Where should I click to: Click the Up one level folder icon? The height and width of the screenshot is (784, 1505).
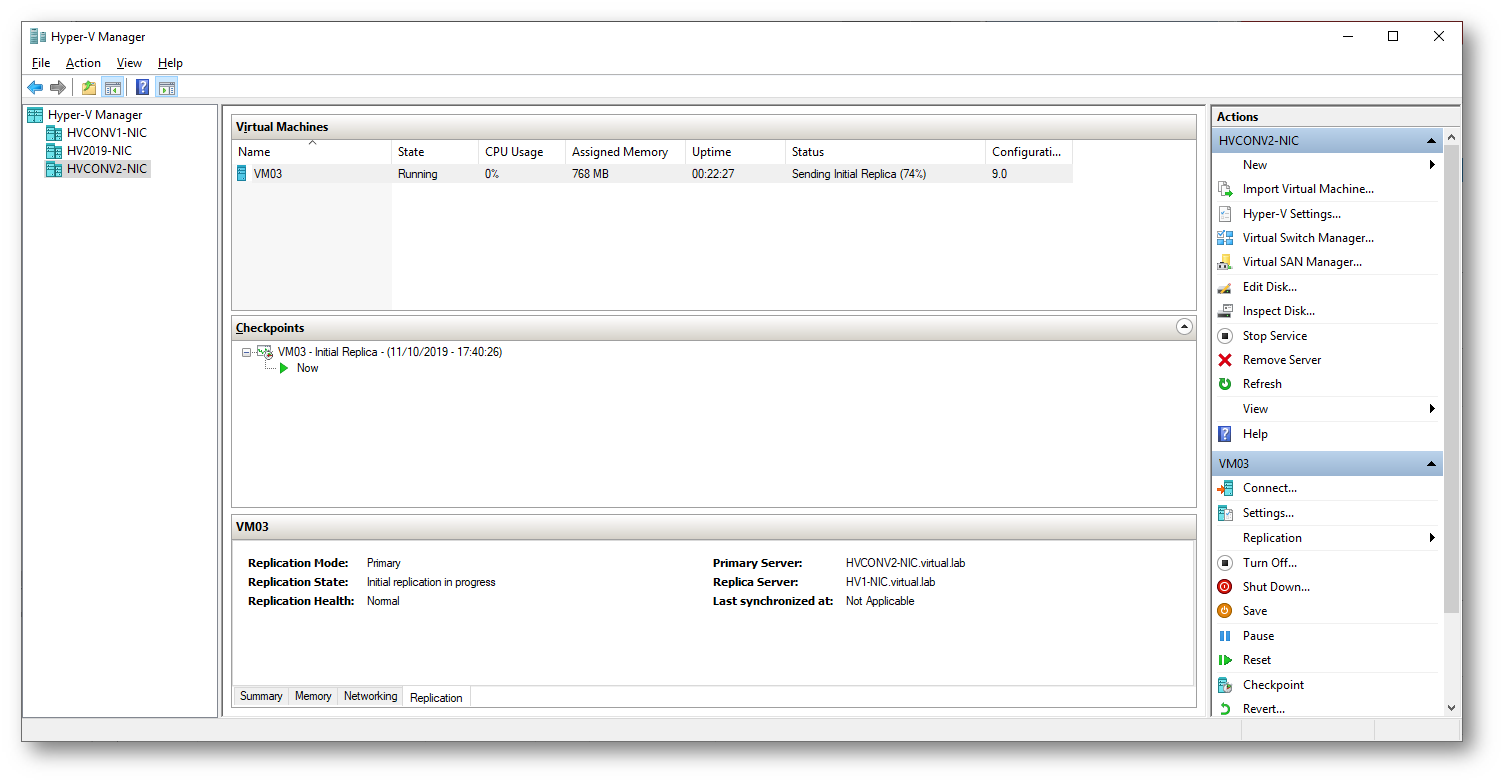click(x=89, y=87)
